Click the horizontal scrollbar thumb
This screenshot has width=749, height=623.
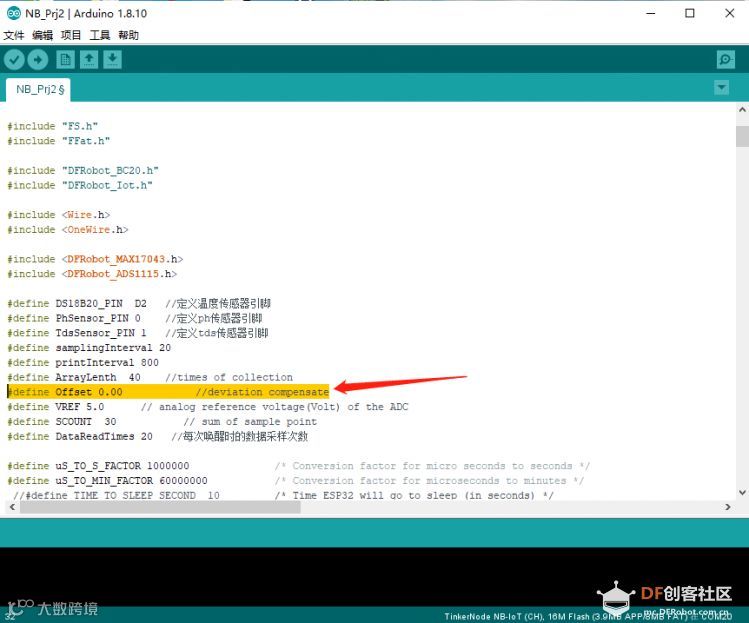[x=160, y=507]
